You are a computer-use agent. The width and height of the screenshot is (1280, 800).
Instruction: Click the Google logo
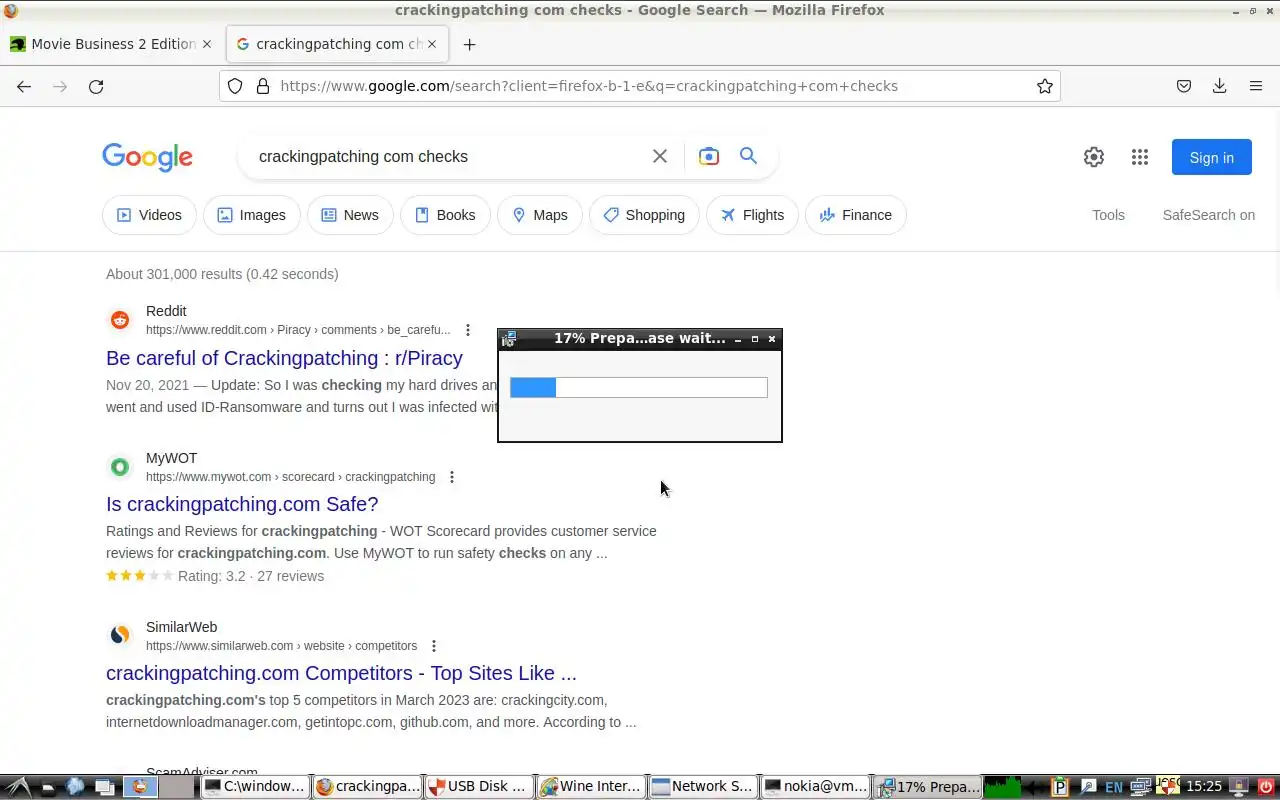[x=147, y=157]
